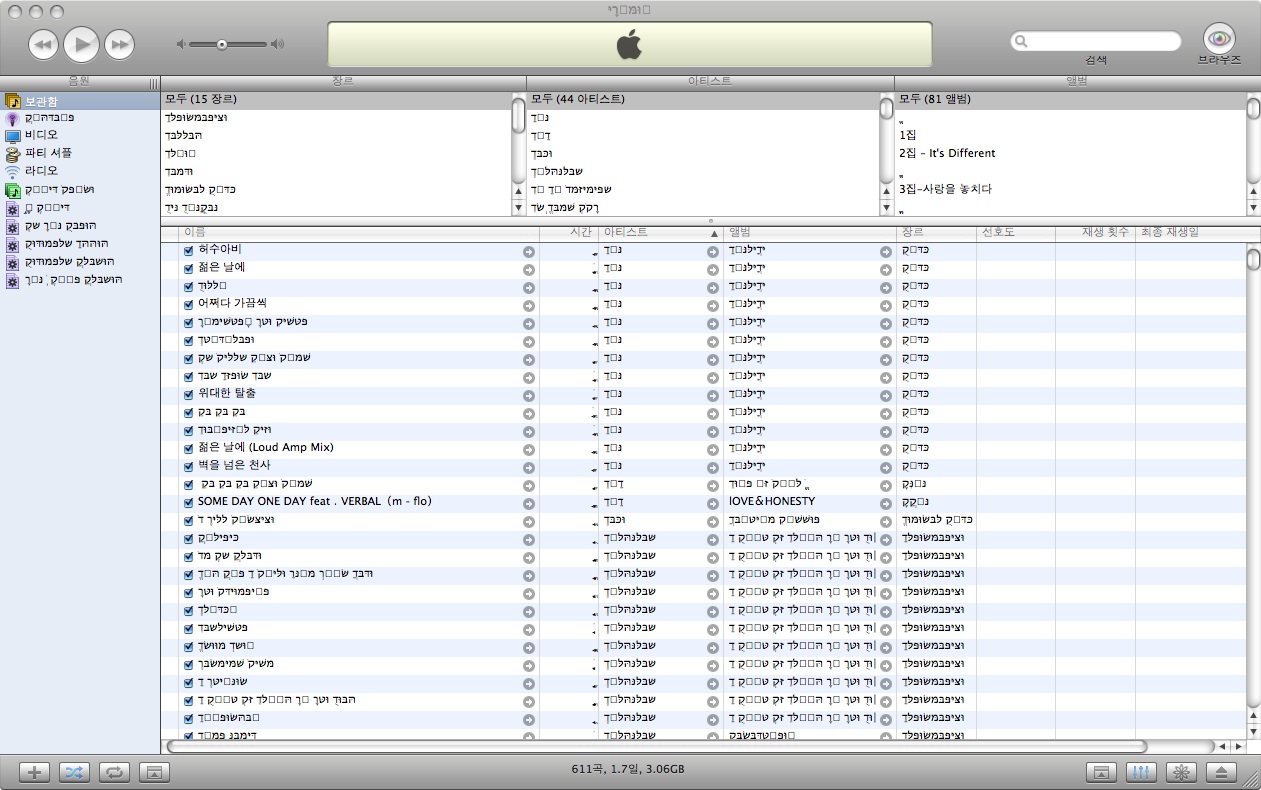Toggle checkbox for 벽을 넘은 천사
This screenshot has height=790, width=1261.
188,466
